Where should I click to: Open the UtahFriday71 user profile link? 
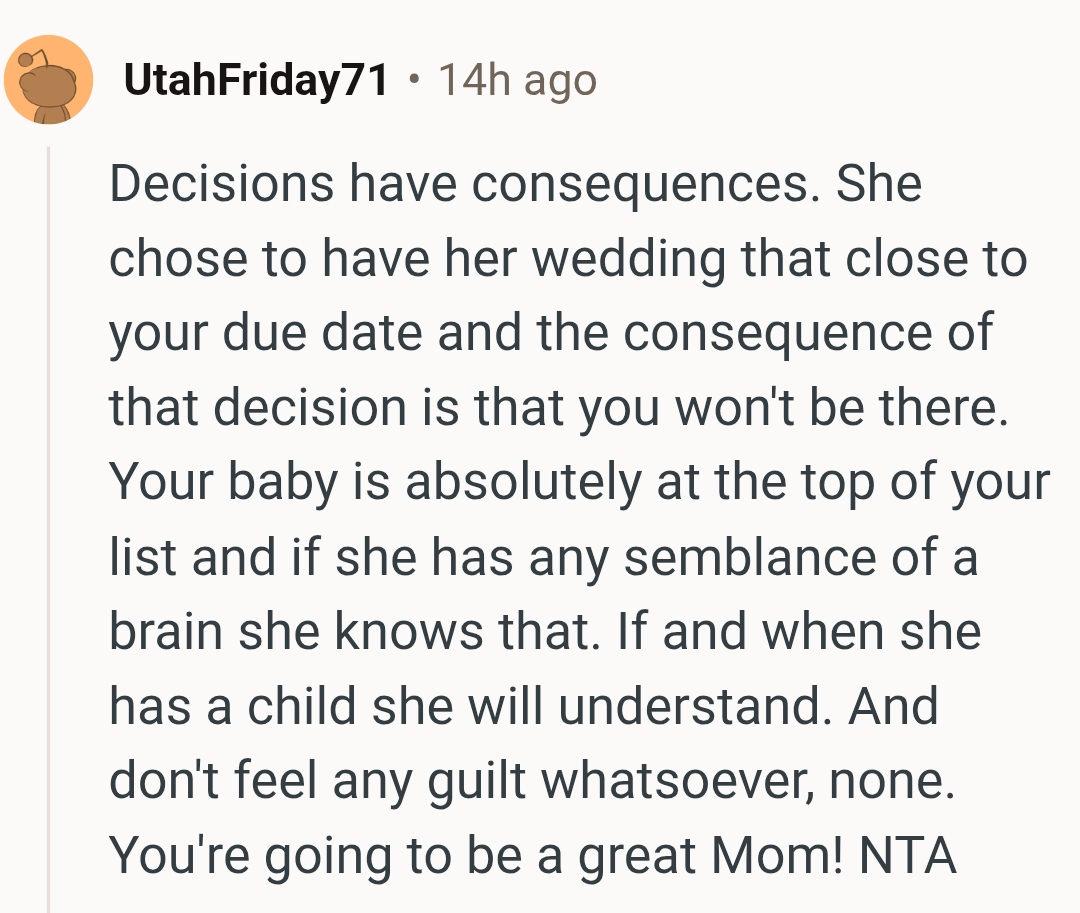[255, 81]
